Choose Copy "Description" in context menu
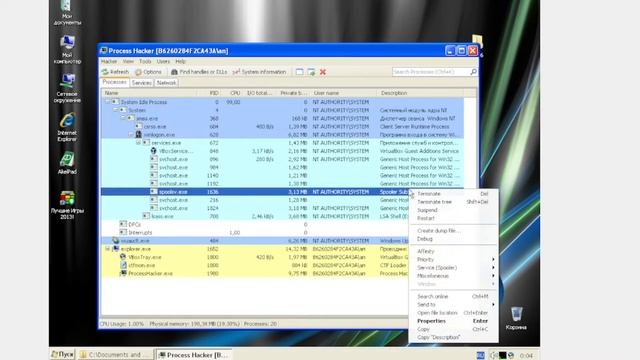640x360 pixels. (x=453, y=337)
